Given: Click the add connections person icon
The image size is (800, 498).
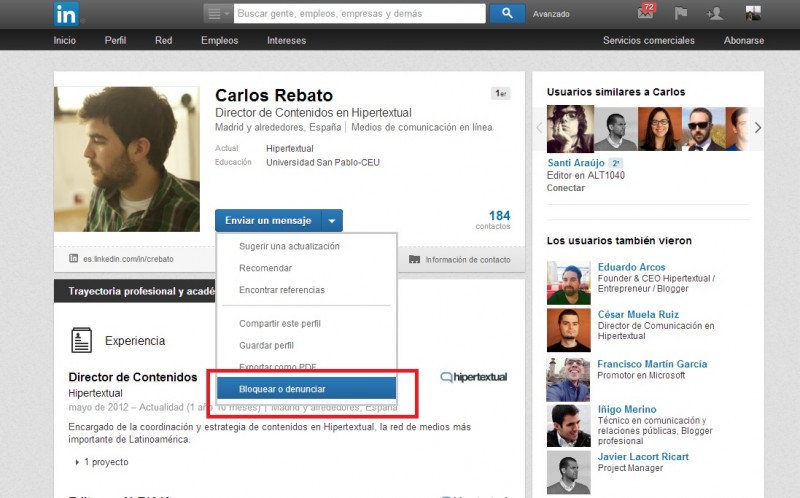Looking at the screenshot, I should click(x=715, y=13).
